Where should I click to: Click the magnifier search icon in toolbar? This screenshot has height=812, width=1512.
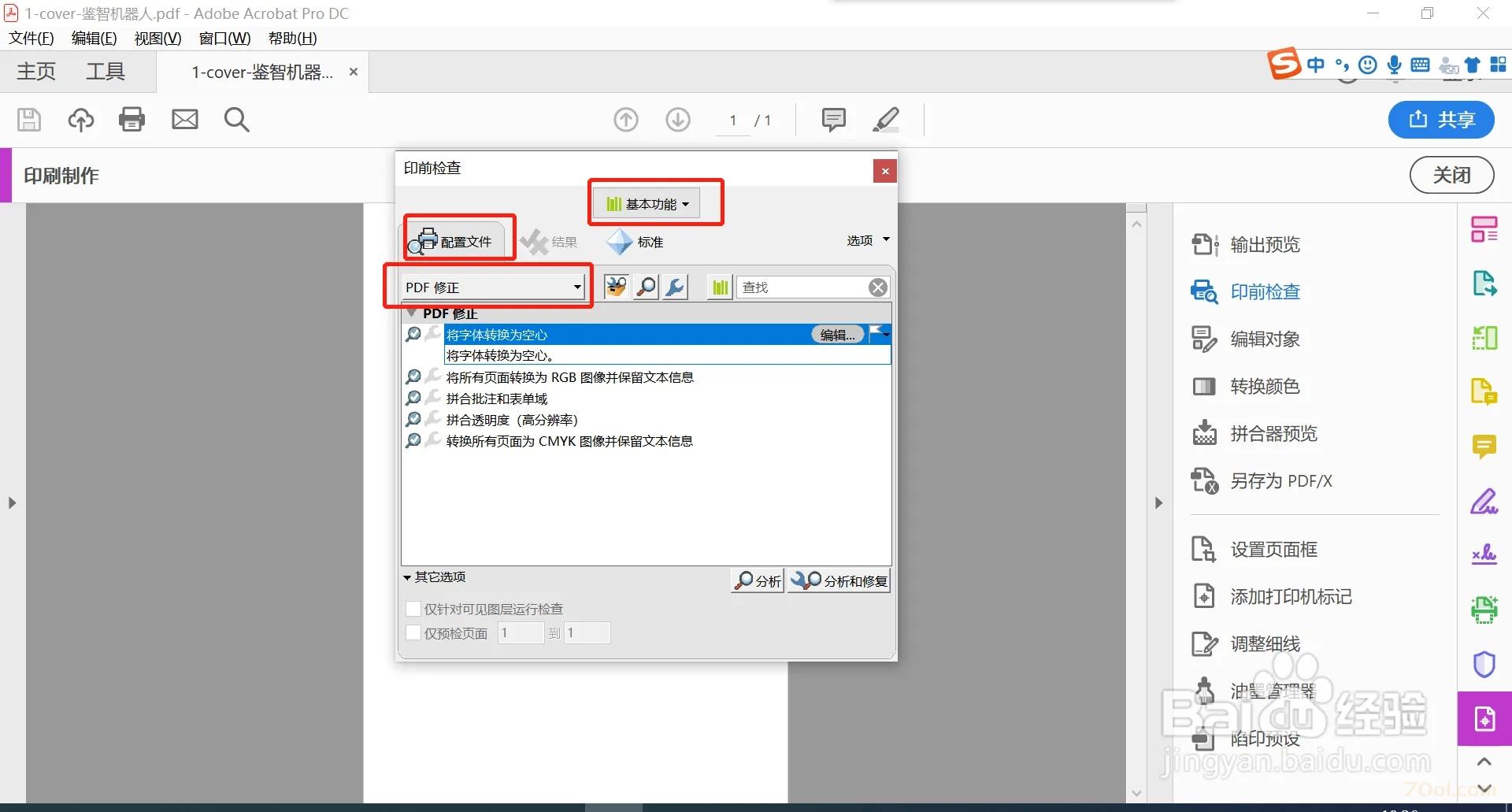pos(236,120)
